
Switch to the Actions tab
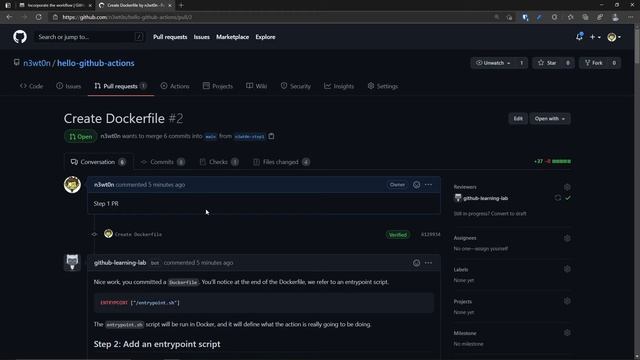click(175, 86)
